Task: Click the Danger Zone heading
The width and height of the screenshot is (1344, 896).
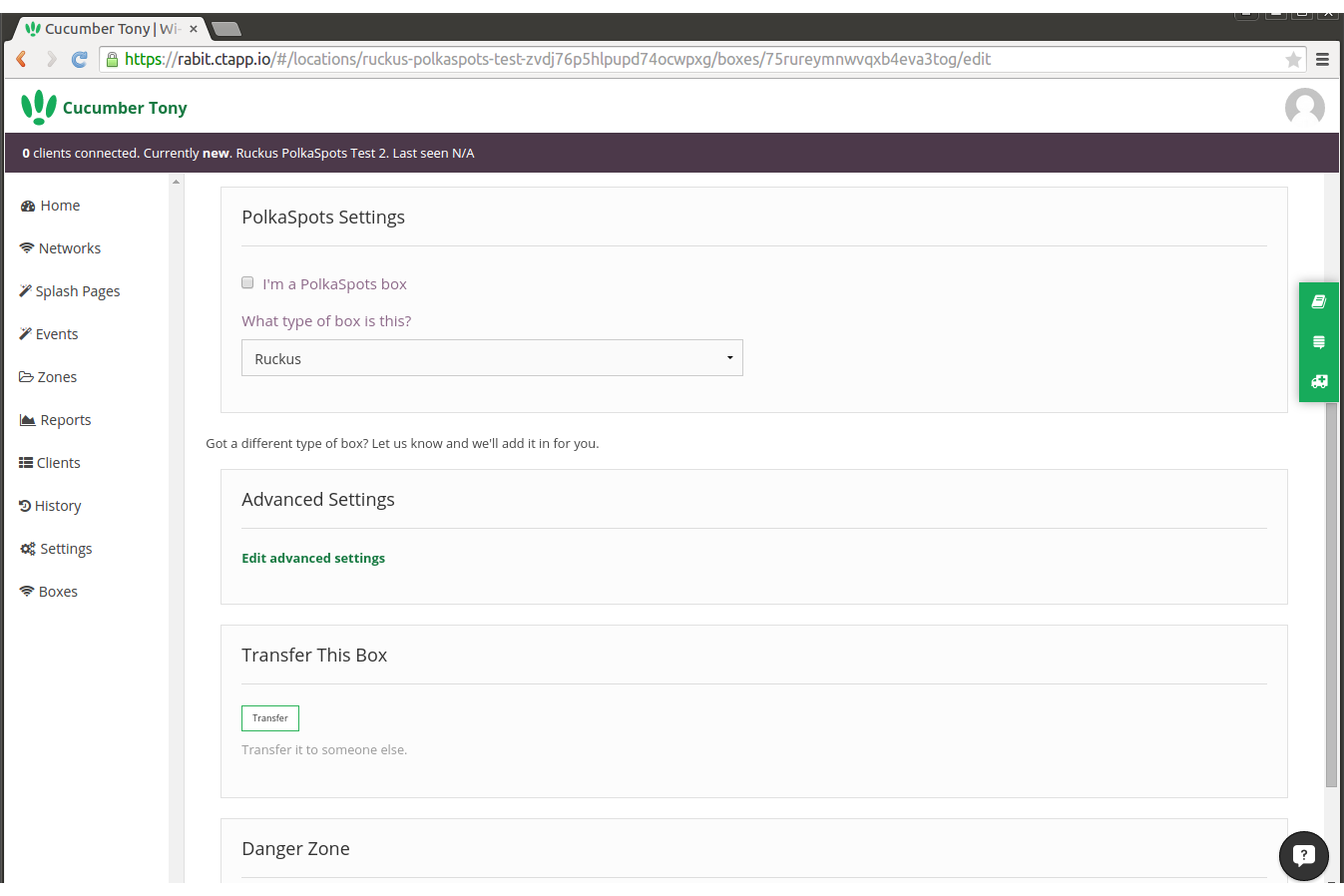Action: coord(295,849)
